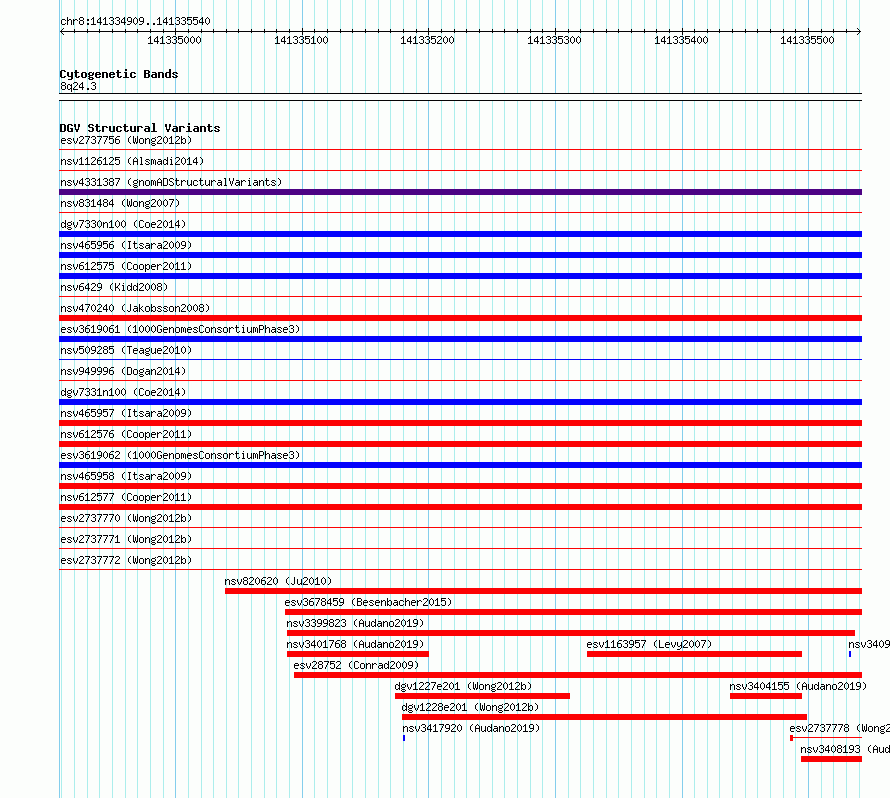Select the short red nsv3404155 bar
The width and height of the screenshot is (890, 798).
(x=766, y=696)
